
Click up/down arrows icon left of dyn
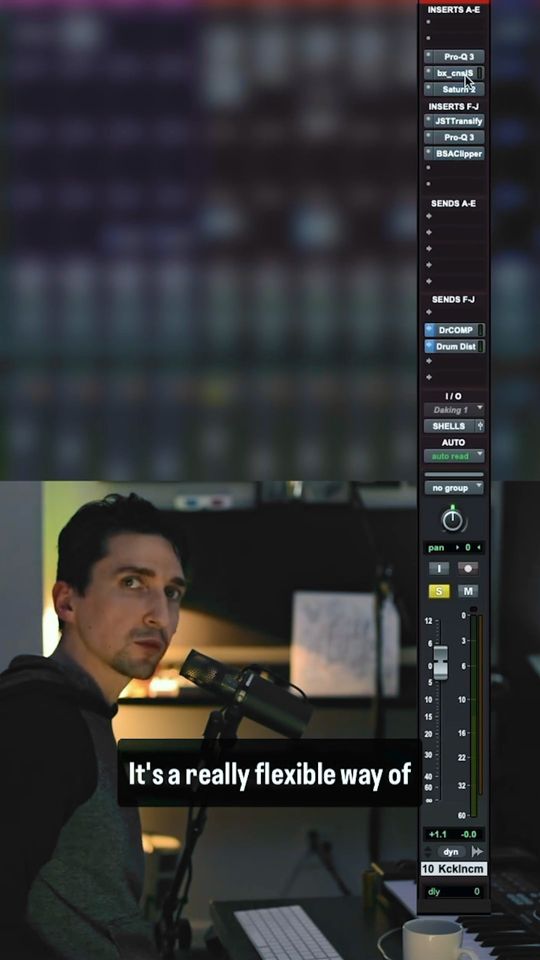click(x=428, y=852)
